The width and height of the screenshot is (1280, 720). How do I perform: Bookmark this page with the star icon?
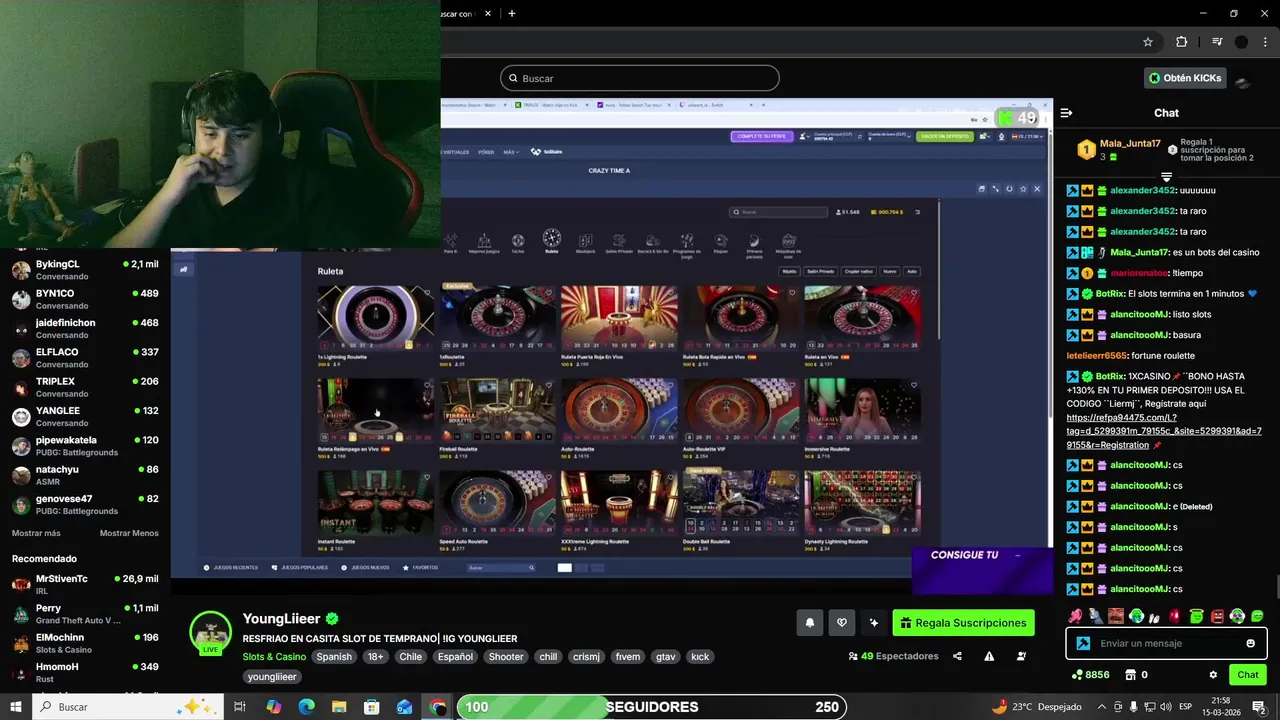[x=1148, y=42]
